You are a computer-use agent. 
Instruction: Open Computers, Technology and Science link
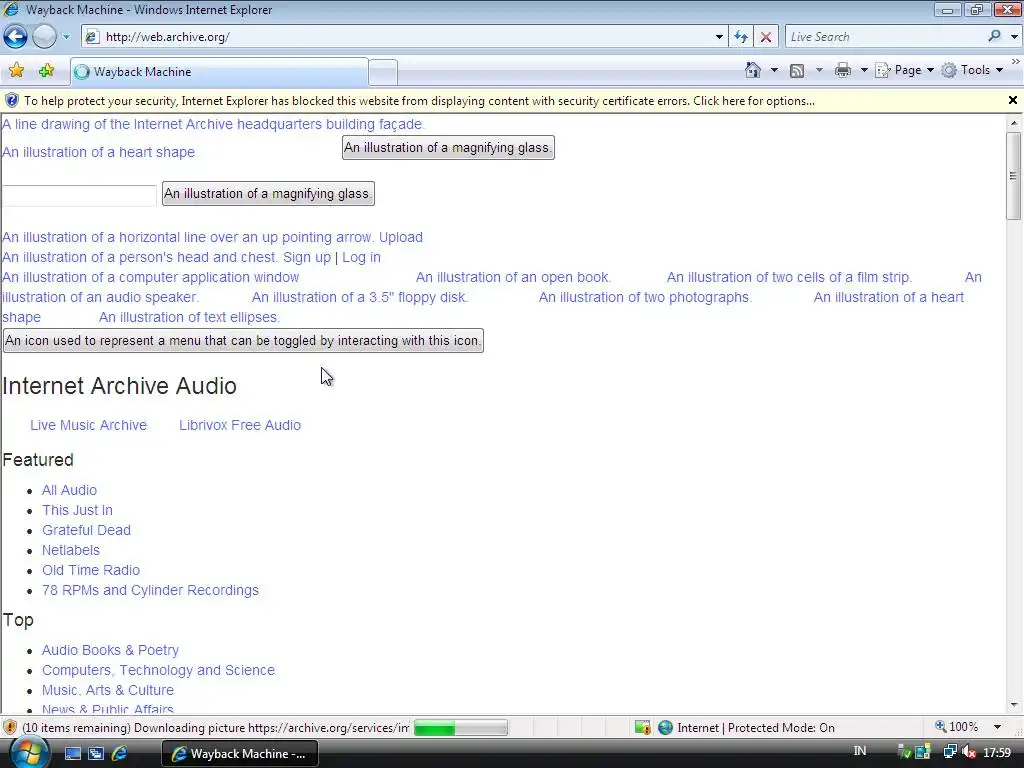point(158,670)
